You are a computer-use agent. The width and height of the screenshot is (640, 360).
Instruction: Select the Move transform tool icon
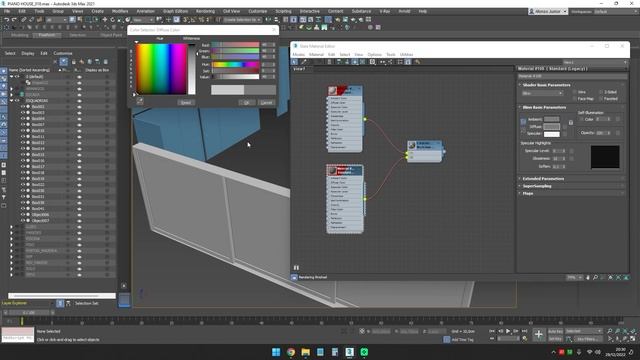[x=104, y=20]
